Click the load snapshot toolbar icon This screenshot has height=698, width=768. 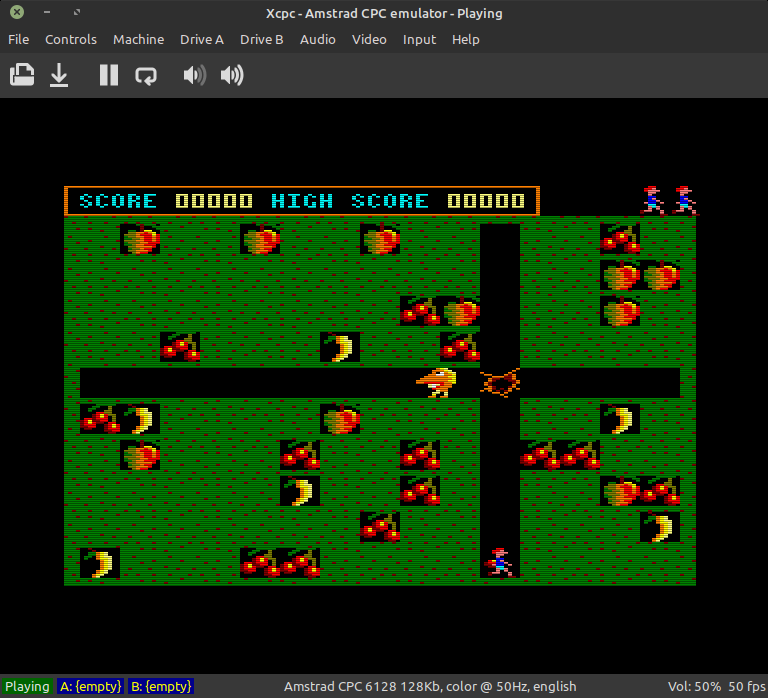(22, 75)
